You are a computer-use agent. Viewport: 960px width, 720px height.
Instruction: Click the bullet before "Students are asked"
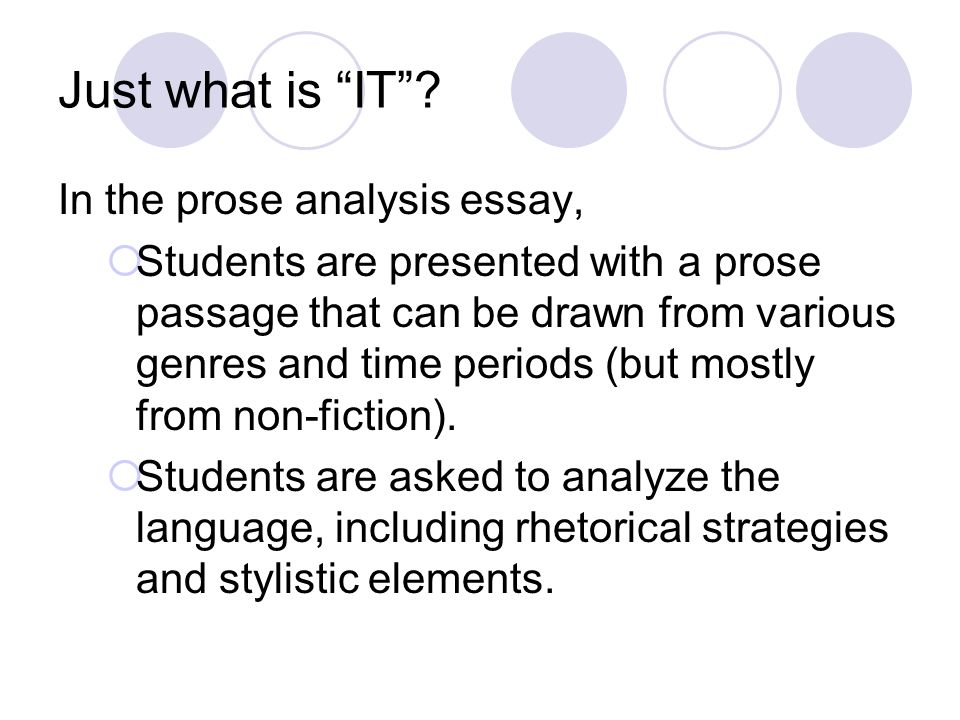(x=122, y=476)
